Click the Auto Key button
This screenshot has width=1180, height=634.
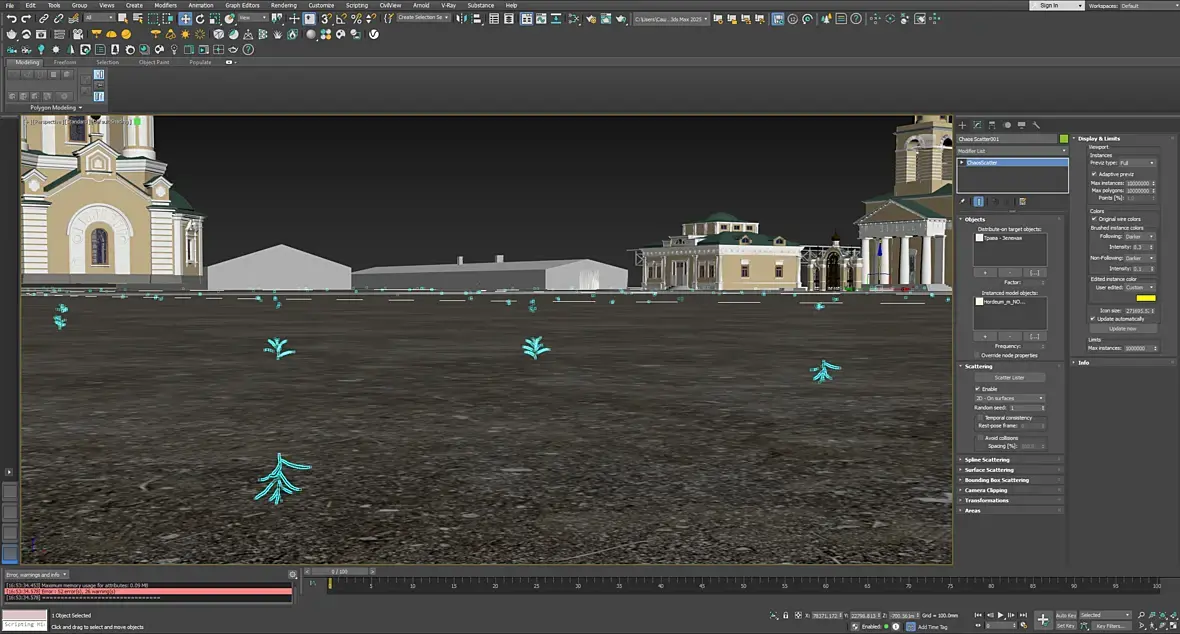(1066, 615)
